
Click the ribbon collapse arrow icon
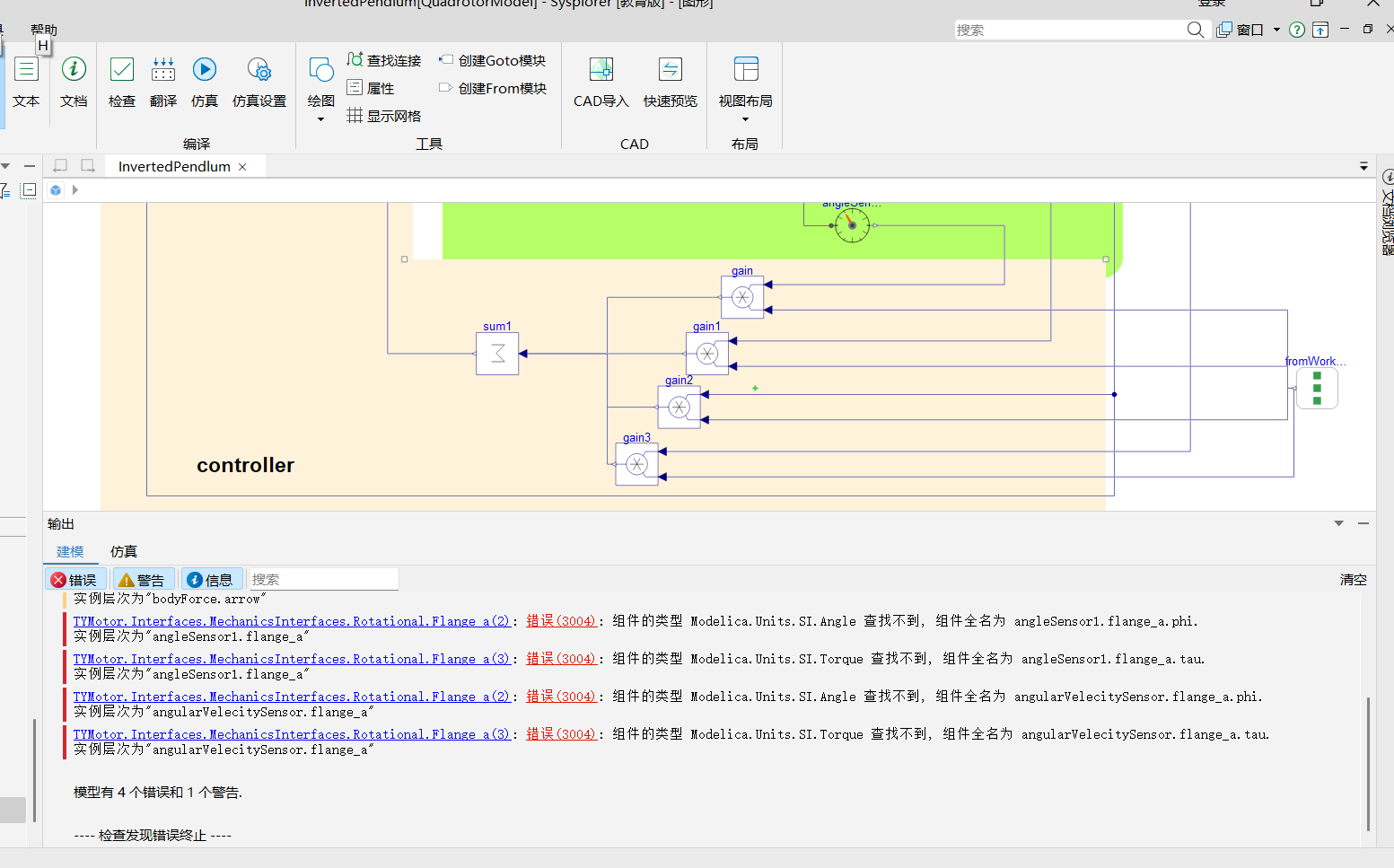point(1320,30)
